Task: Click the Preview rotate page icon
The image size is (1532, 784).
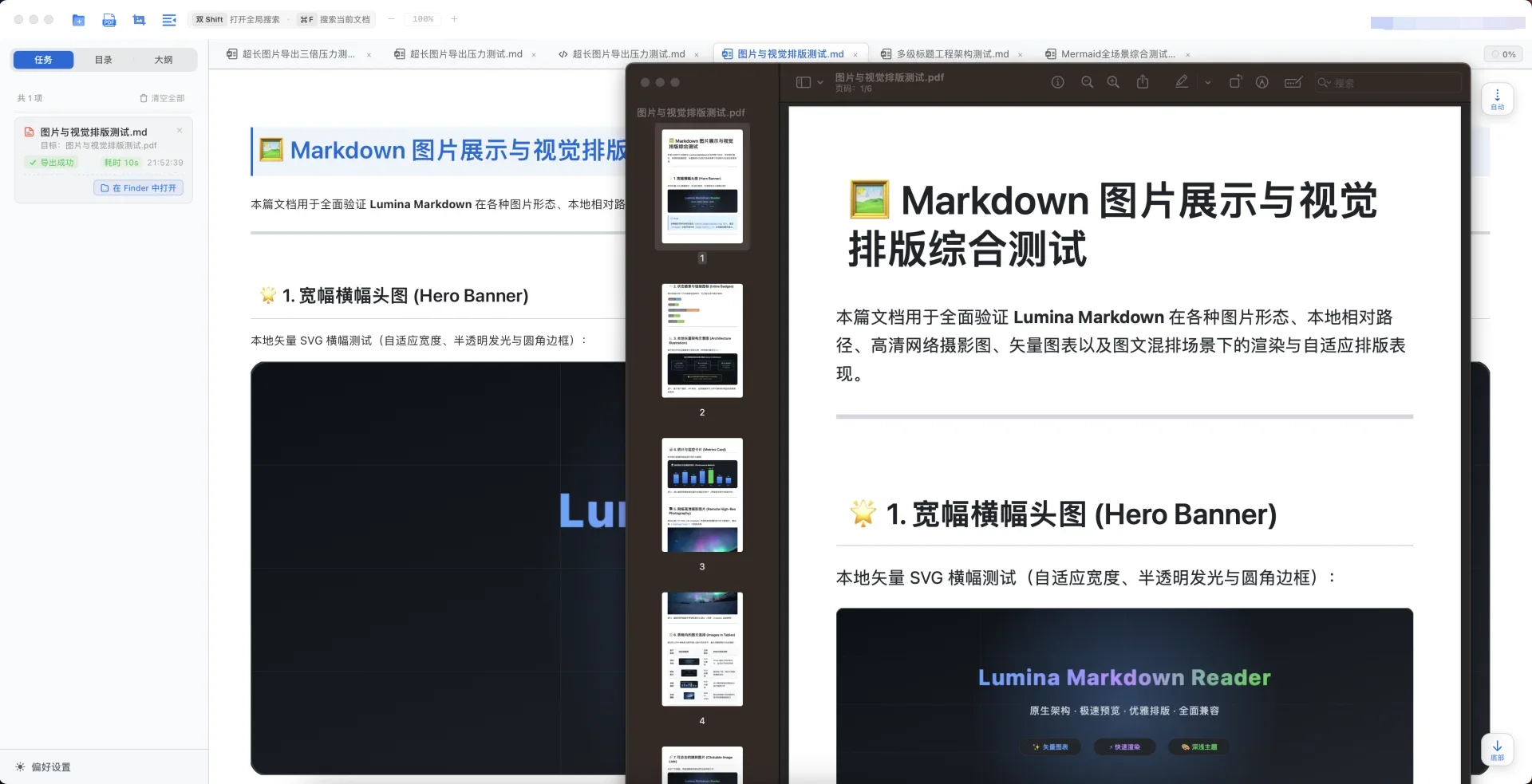Action: point(1235,81)
